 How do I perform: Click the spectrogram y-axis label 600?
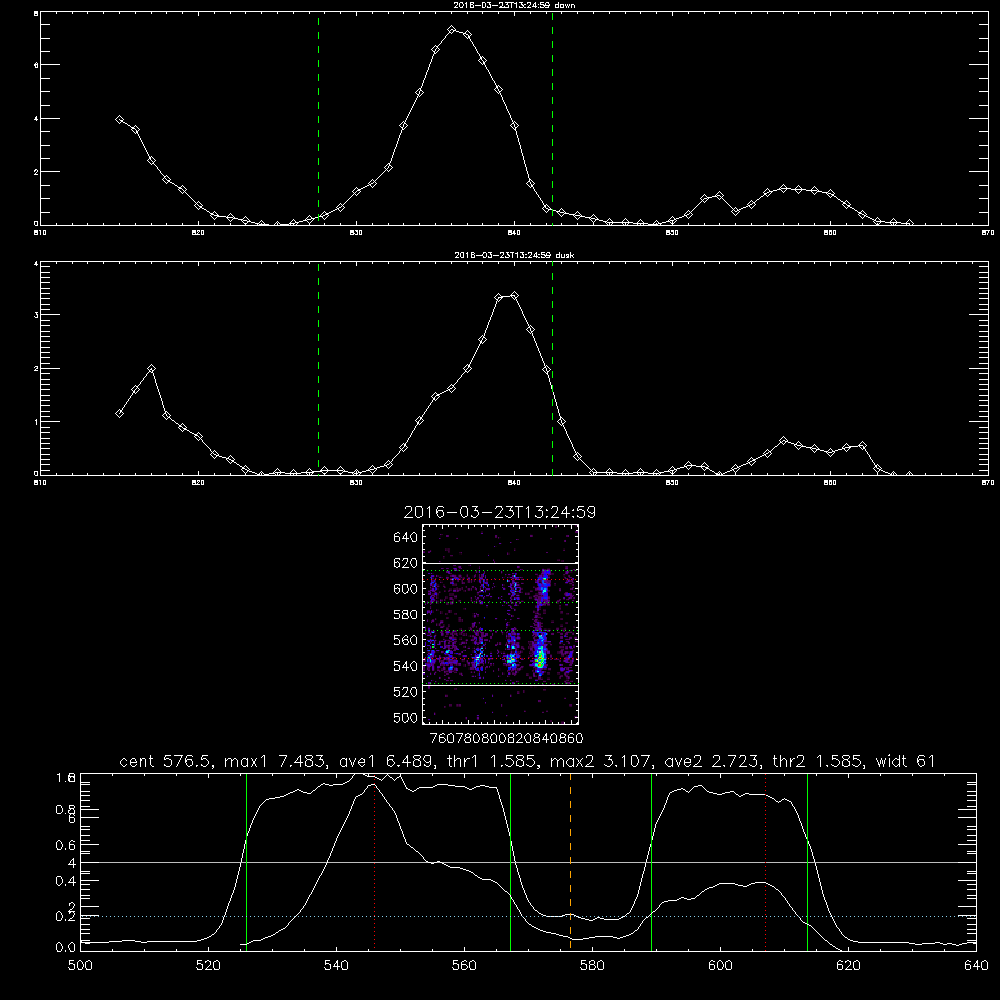coord(406,589)
